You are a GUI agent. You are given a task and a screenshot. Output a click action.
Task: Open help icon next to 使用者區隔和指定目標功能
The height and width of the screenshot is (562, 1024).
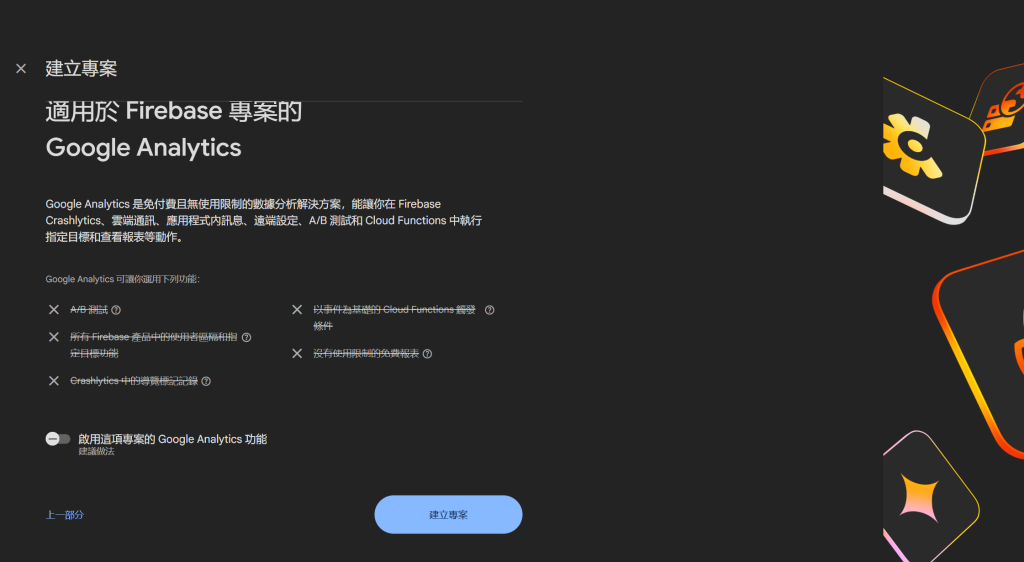pos(246,337)
